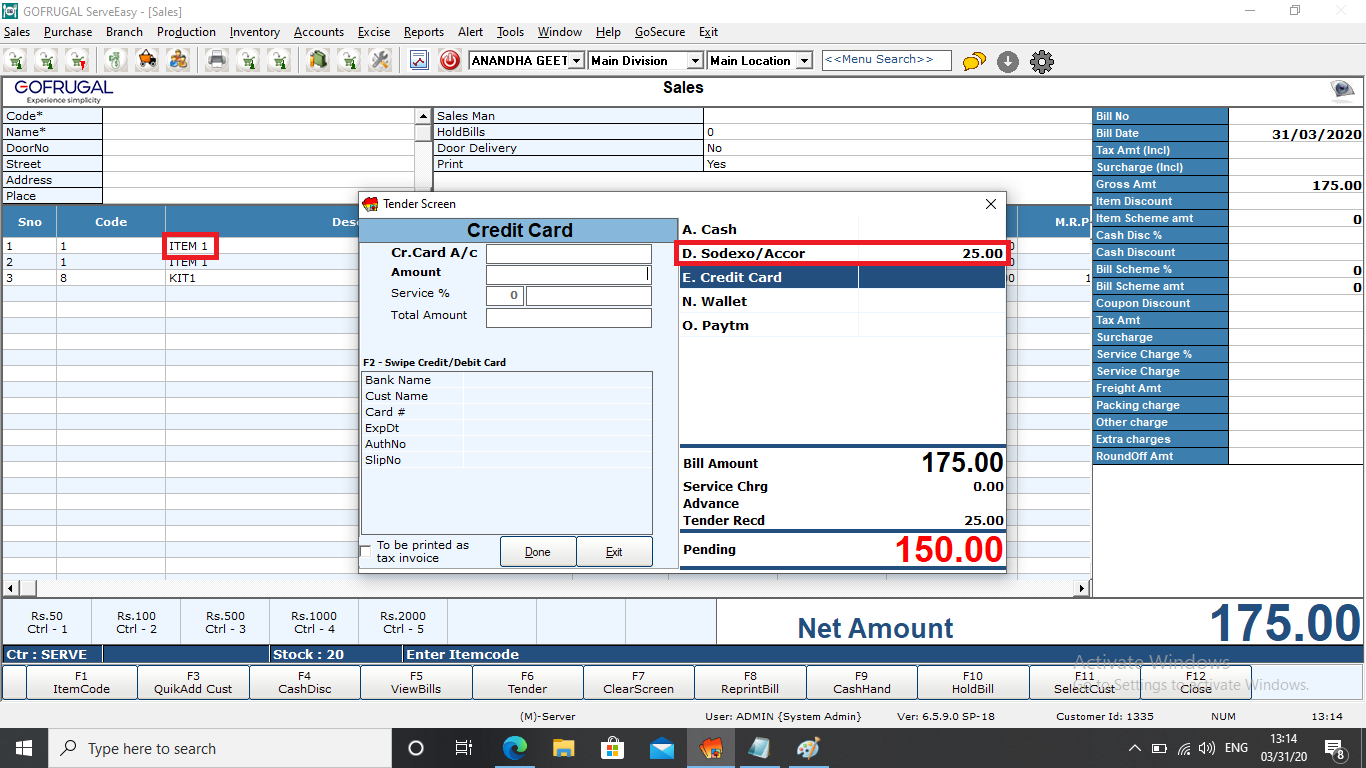Open the Mail app on the taskbar

pyautogui.click(x=662, y=748)
